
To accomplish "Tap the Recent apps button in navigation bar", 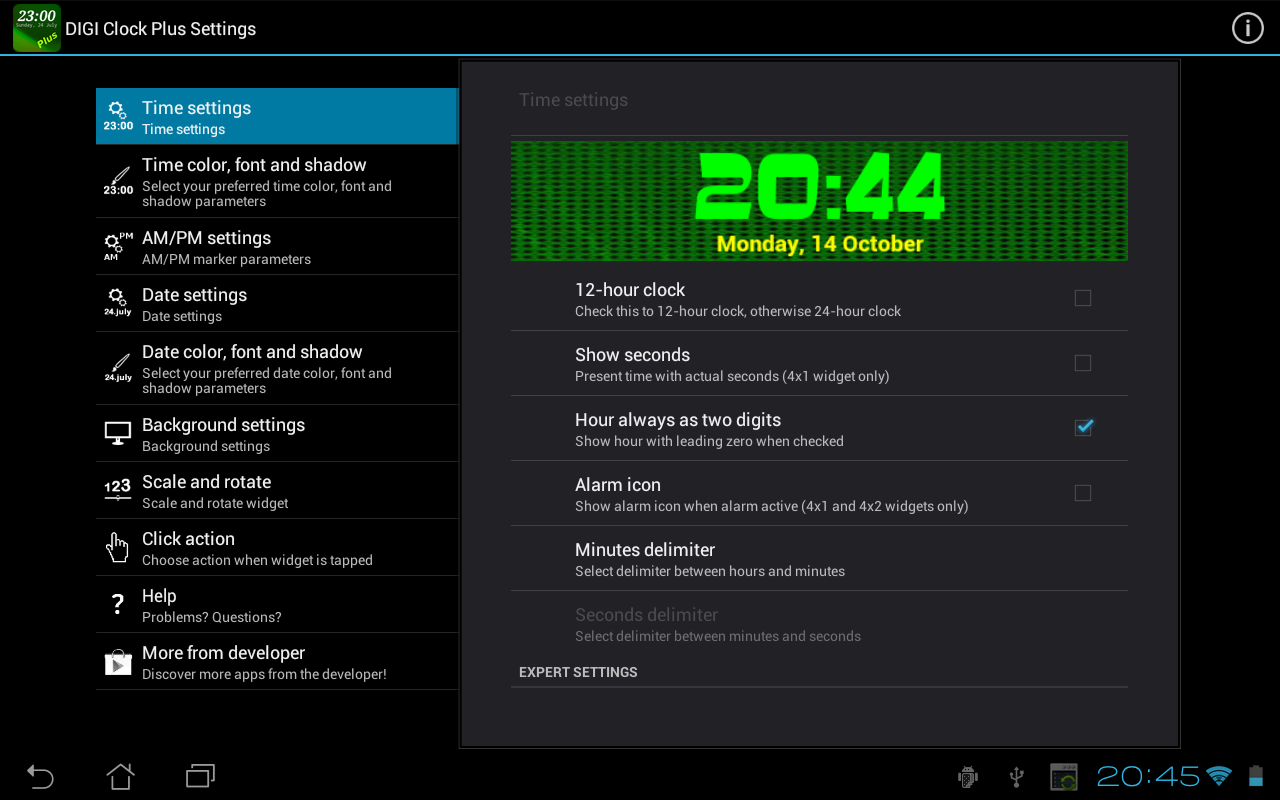I will pyautogui.click(x=199, y=776).
